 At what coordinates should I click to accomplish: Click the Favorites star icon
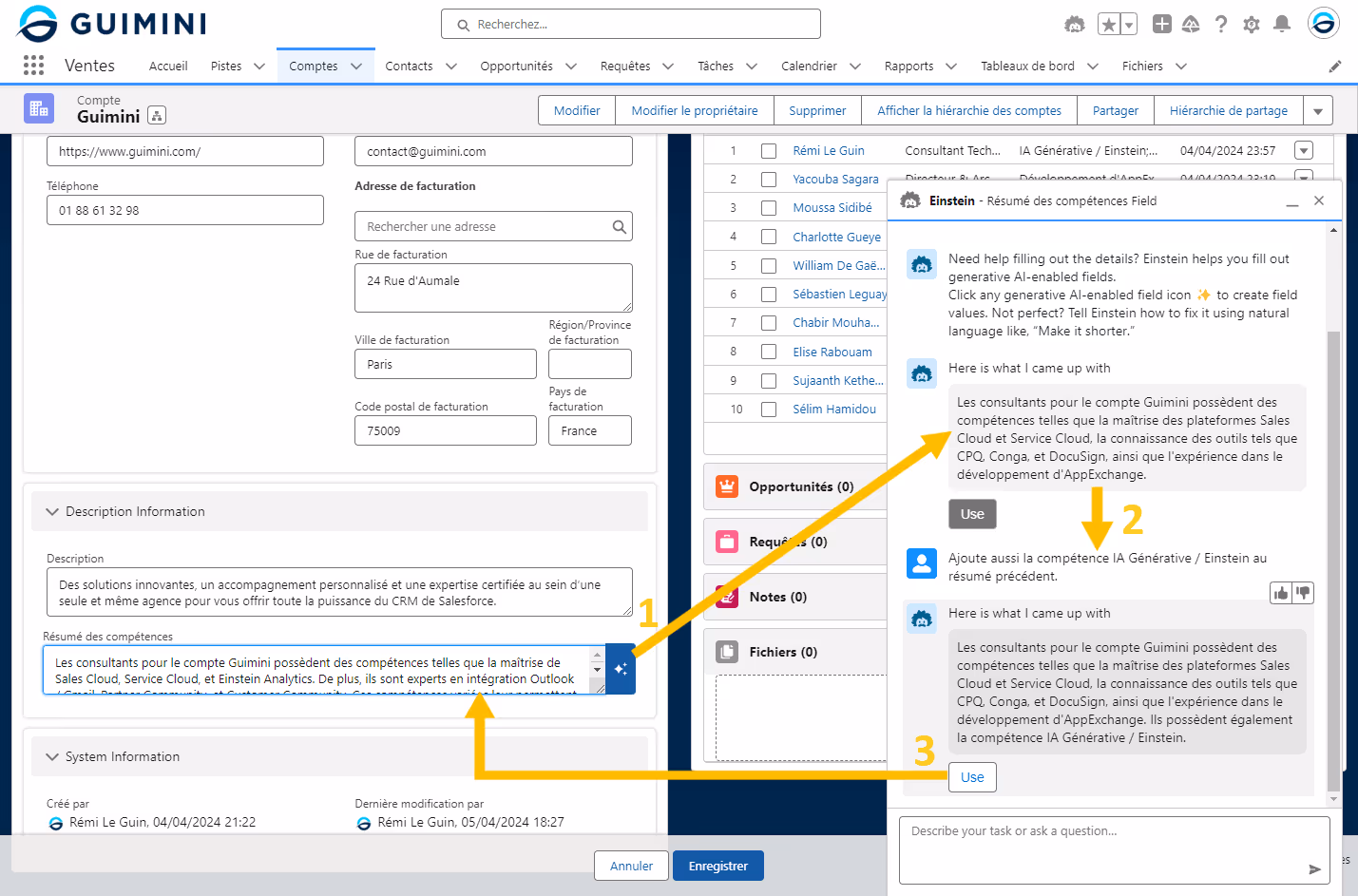pyautogui.click(x=1108, y=25)
